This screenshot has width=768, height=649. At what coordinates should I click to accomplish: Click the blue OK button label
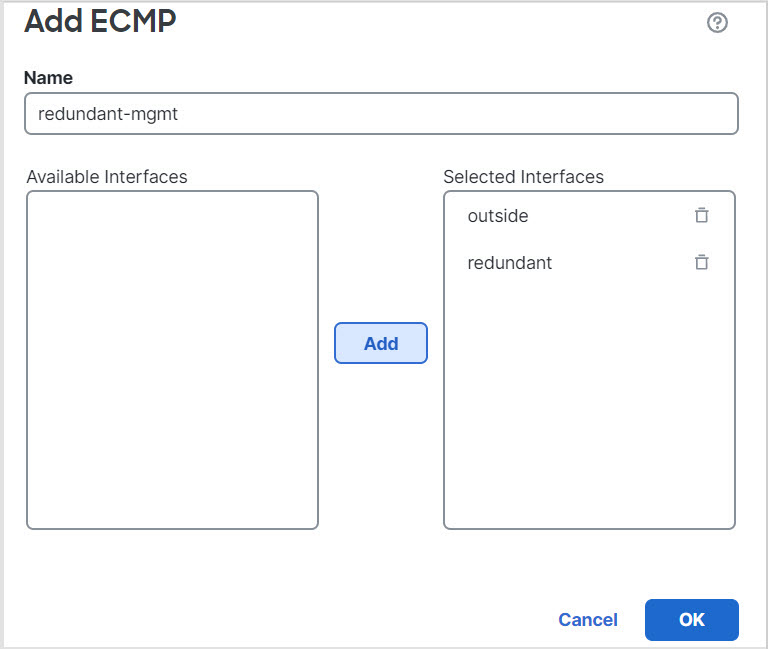pyautogui.click(x=692, y=620)
